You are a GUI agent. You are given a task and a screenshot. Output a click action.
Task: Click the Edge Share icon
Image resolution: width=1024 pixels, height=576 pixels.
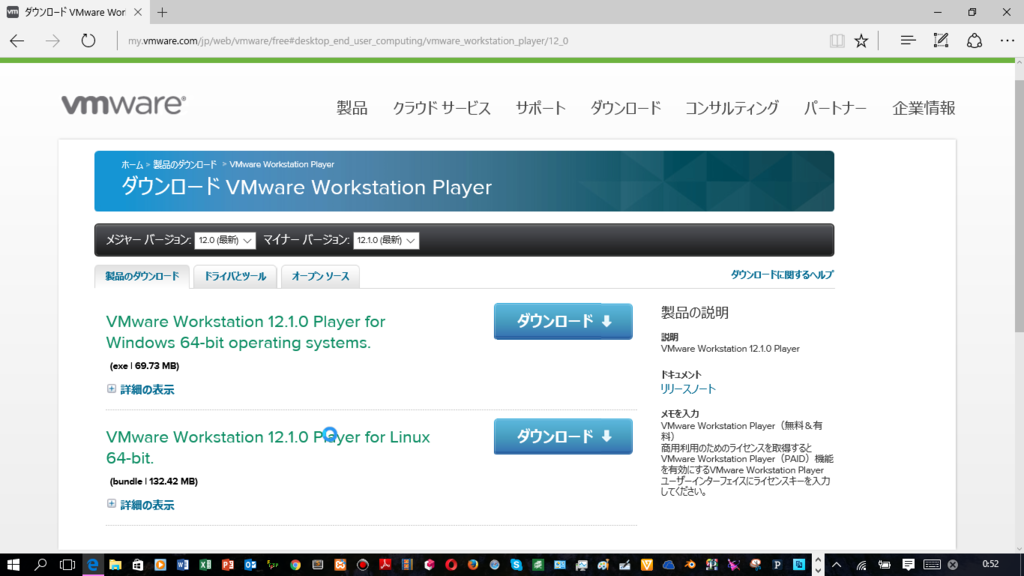(974, 40)
